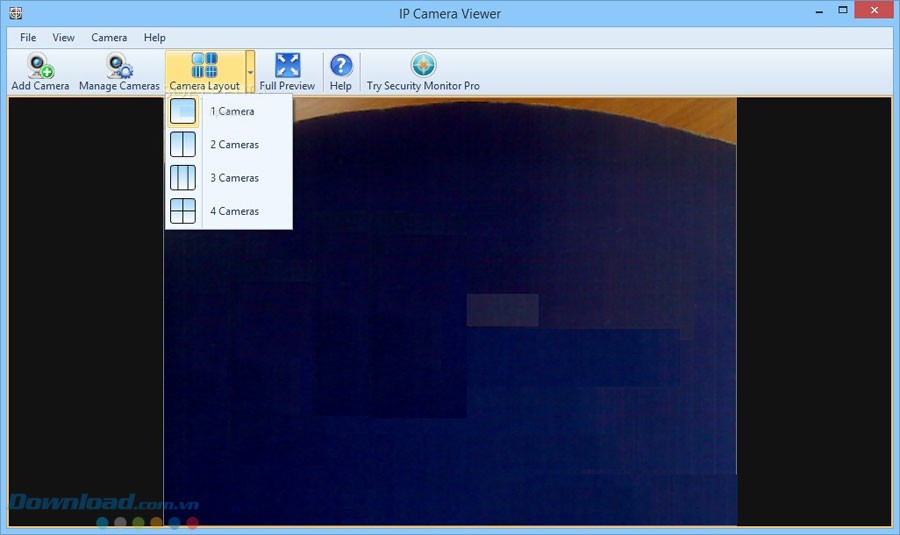
Task: Open the File menu
Action: pos(28,38)
